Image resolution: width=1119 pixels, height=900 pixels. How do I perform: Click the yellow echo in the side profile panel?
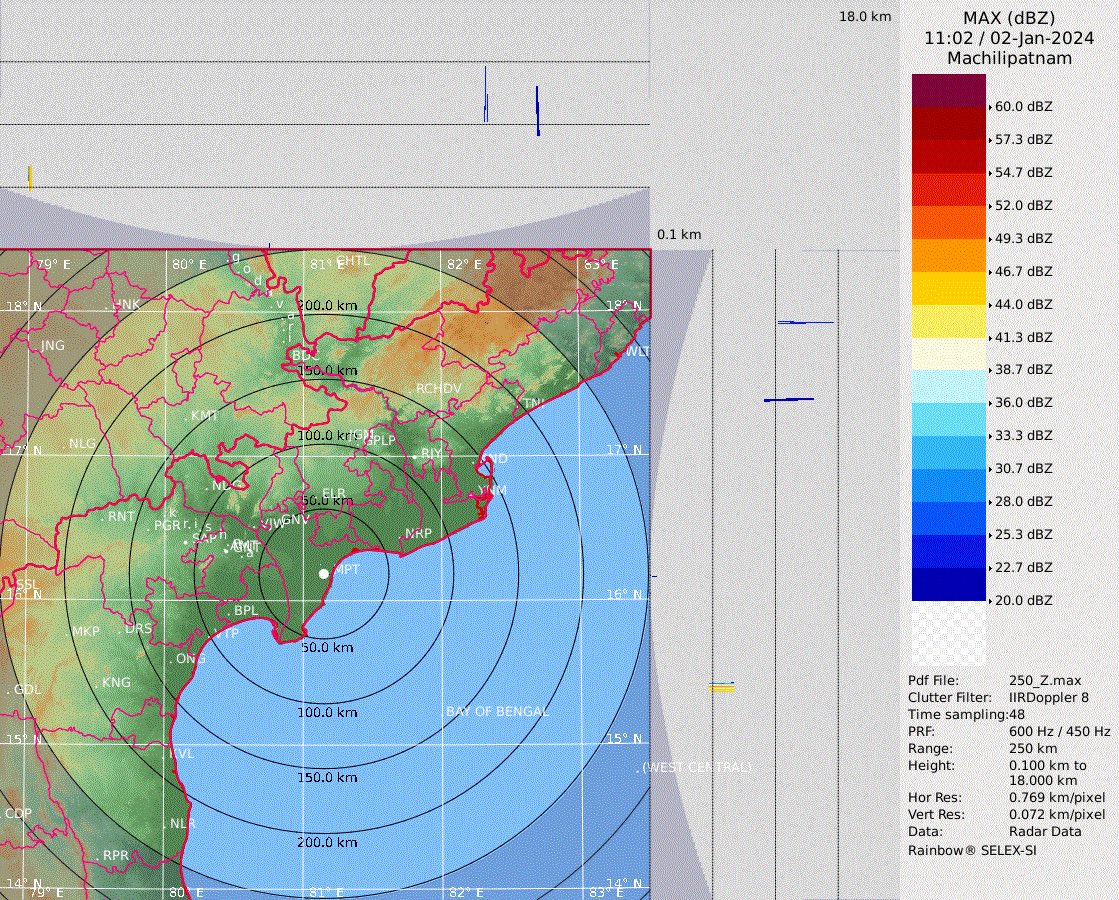click(x=721, y=687)
